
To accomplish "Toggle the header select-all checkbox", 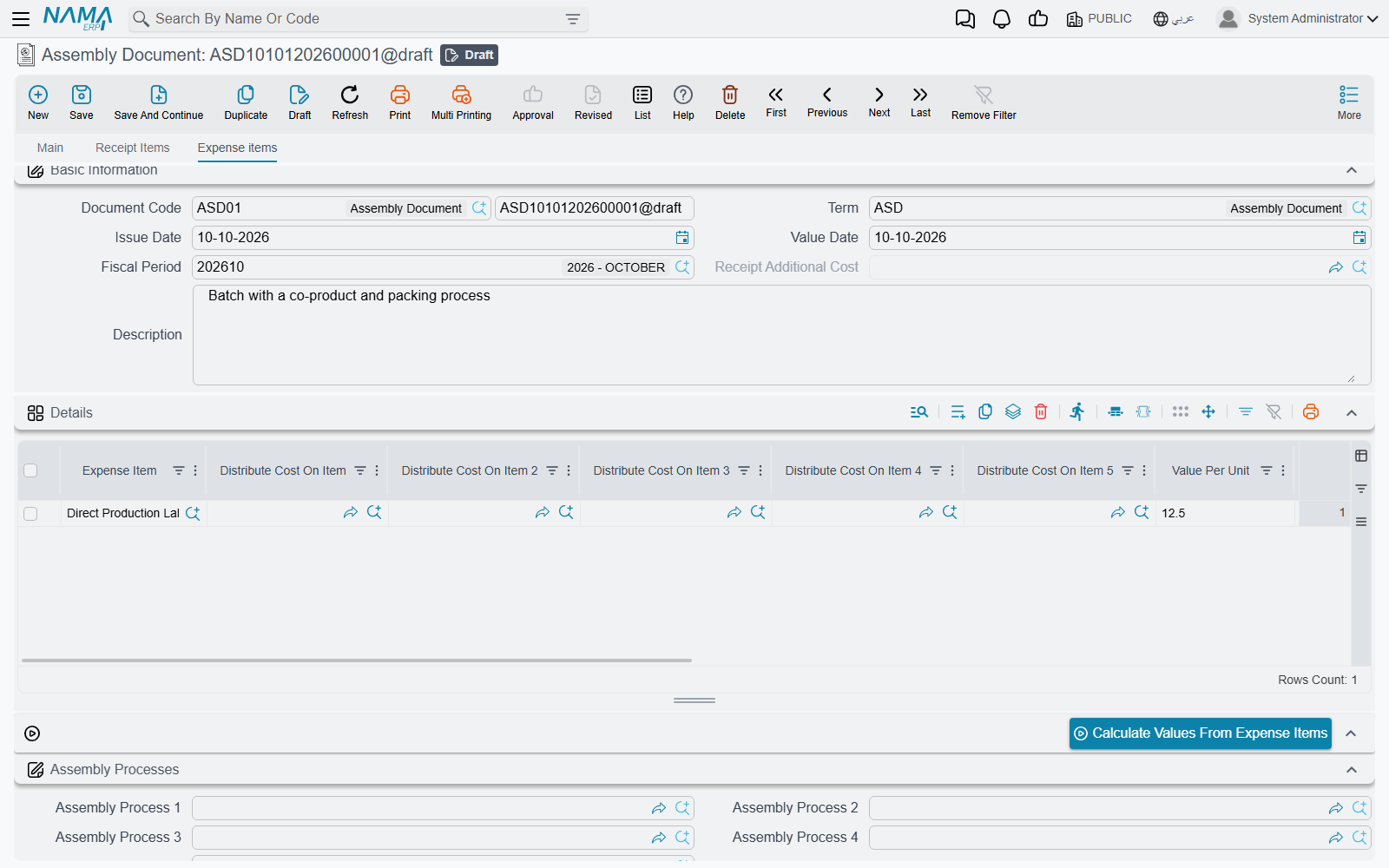I will (x=30, y=470).
